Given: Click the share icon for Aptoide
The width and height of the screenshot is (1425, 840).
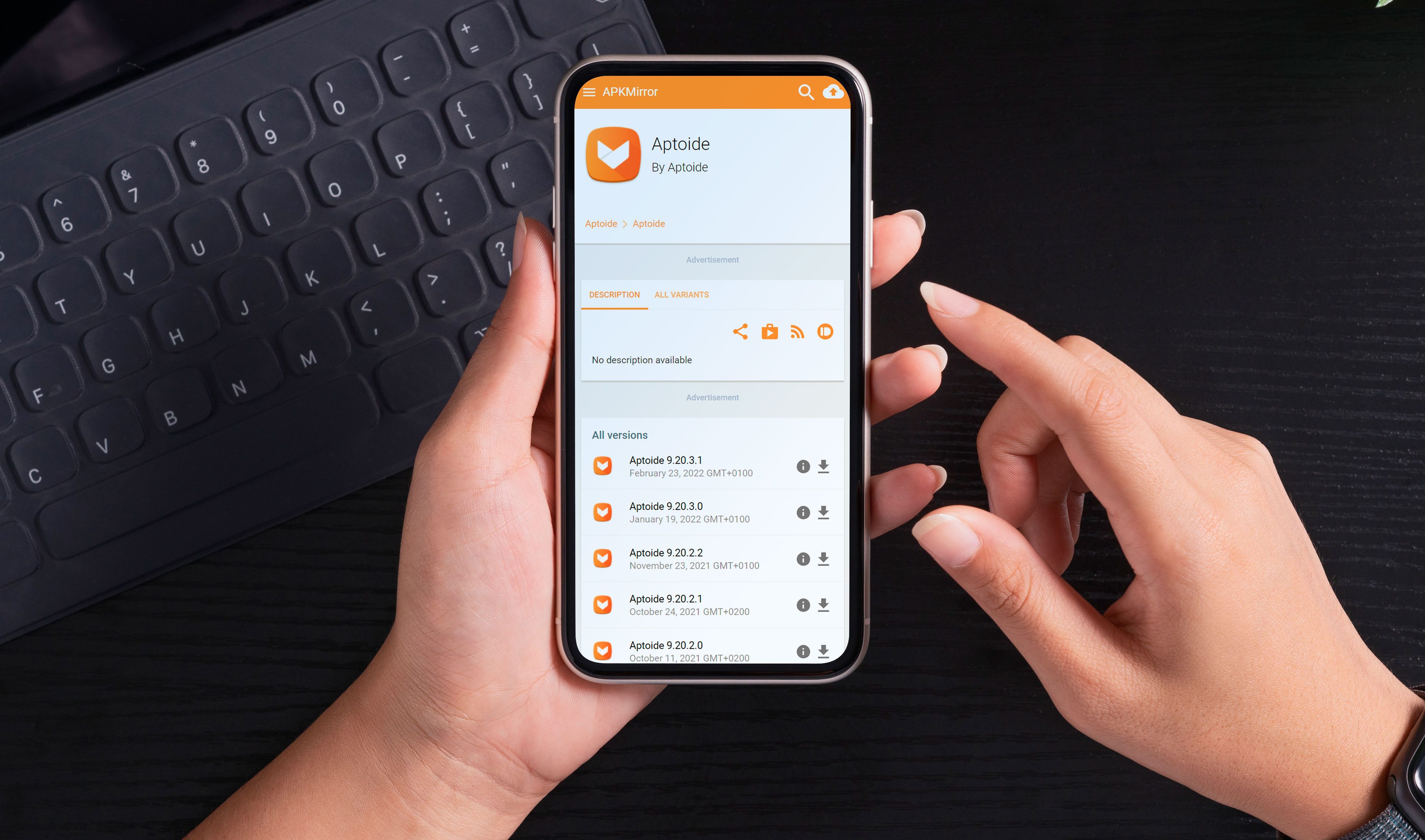Looking at the screenshot, I should pyautogui.click(x=739, y=331).
